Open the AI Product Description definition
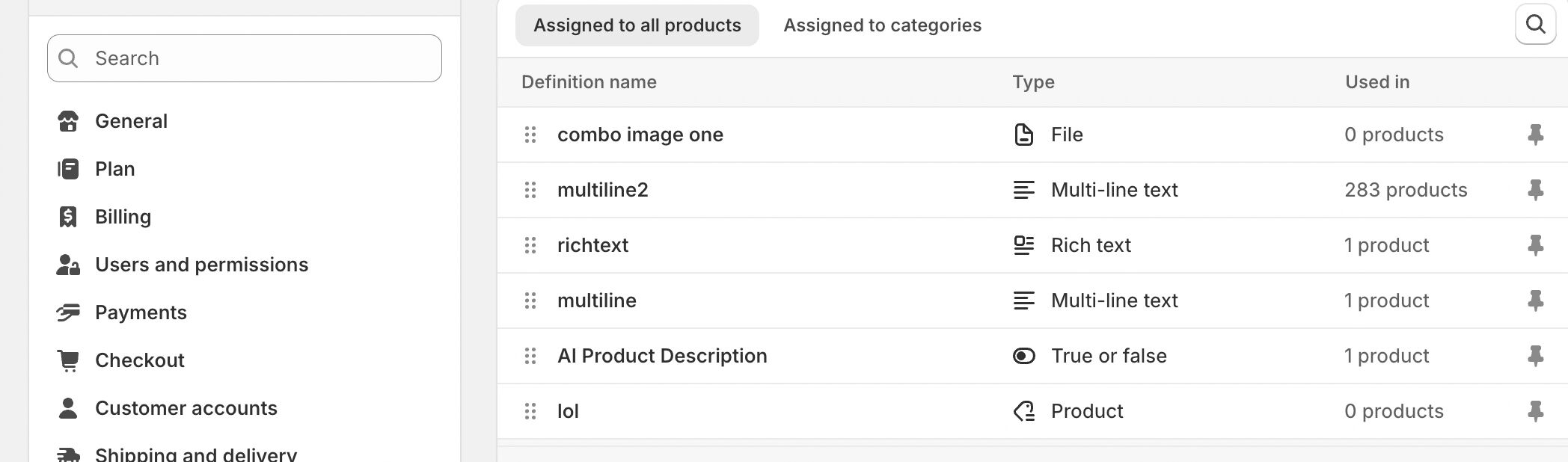Image resolution: width=1568 pixels, height=462 pixels. (x=662, y=356)
